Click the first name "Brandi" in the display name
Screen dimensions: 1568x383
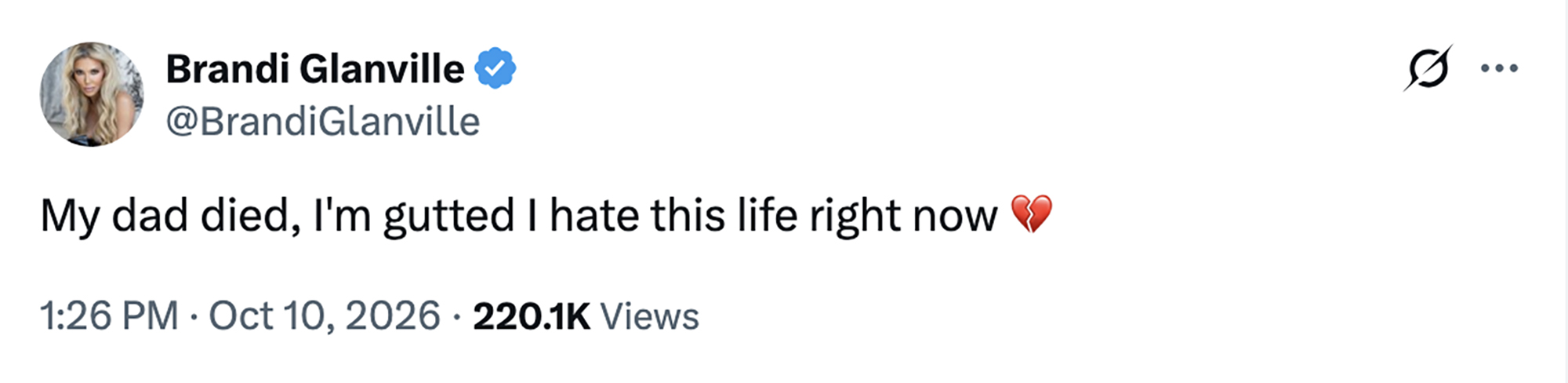(227, 69)
